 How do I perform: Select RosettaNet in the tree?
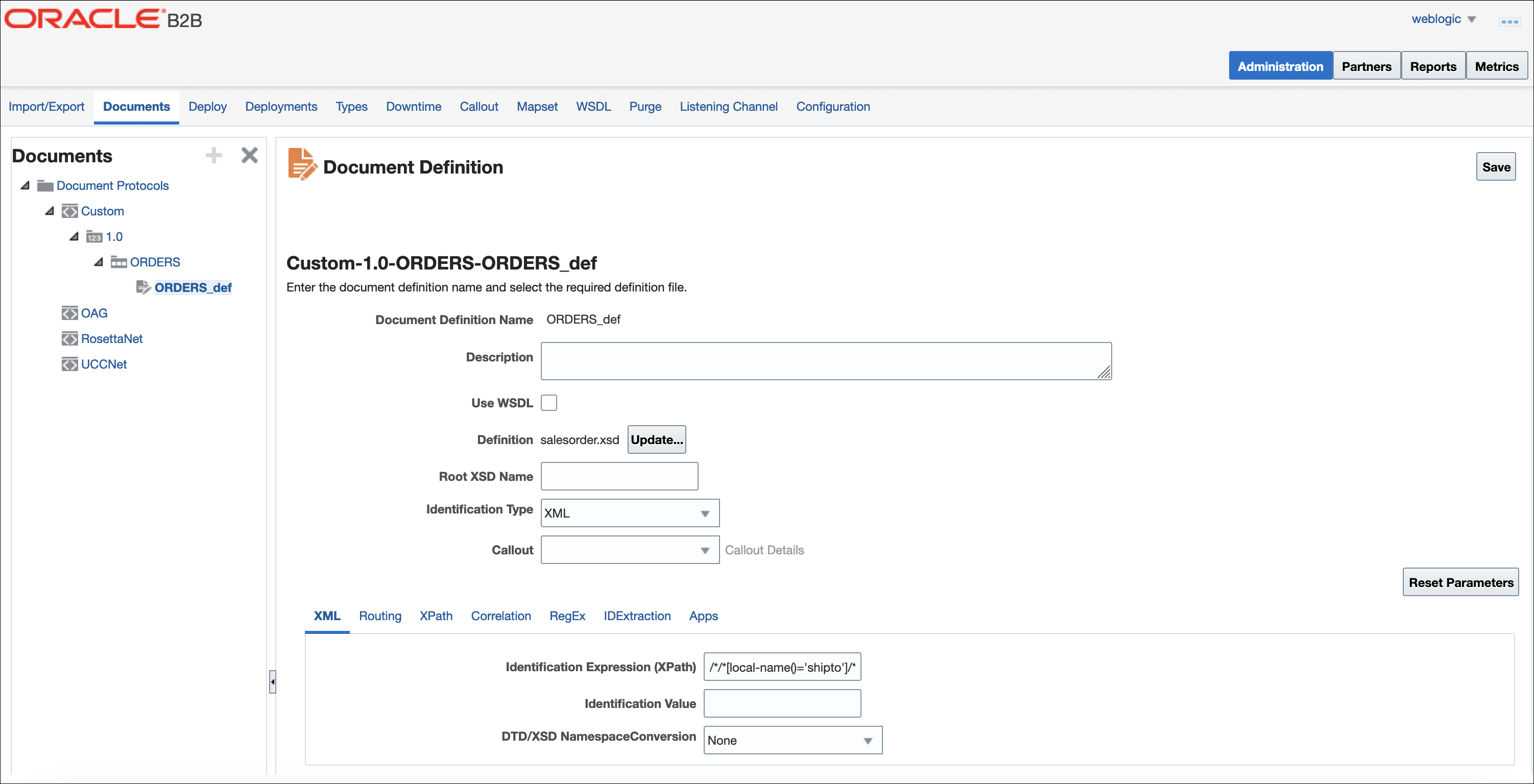[112, 339]
